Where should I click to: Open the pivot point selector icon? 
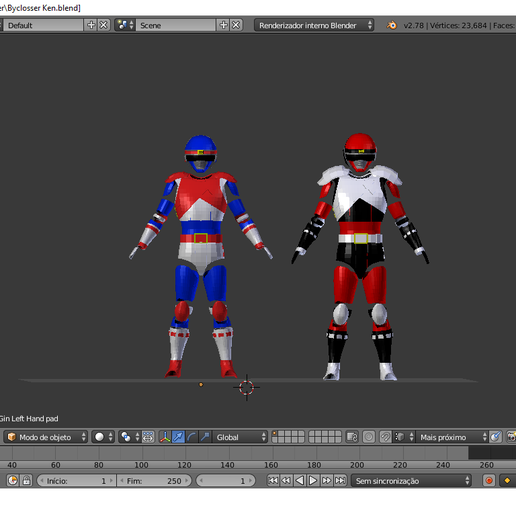pyautogui.click(x=130, y=437)
